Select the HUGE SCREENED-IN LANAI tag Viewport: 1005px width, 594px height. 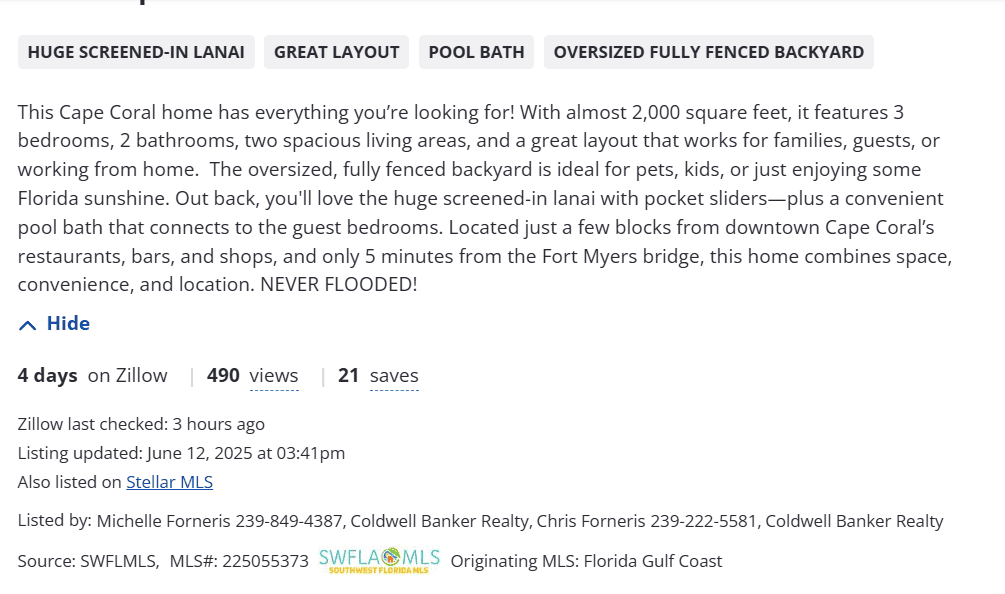click(136, 52)
